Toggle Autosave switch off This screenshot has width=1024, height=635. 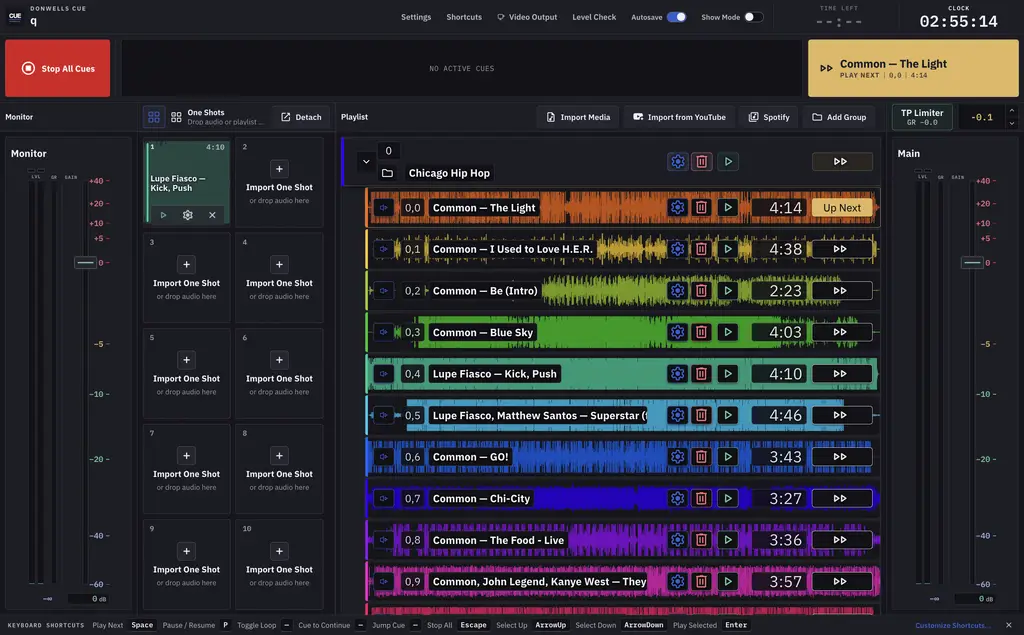[x=677, y=17]
